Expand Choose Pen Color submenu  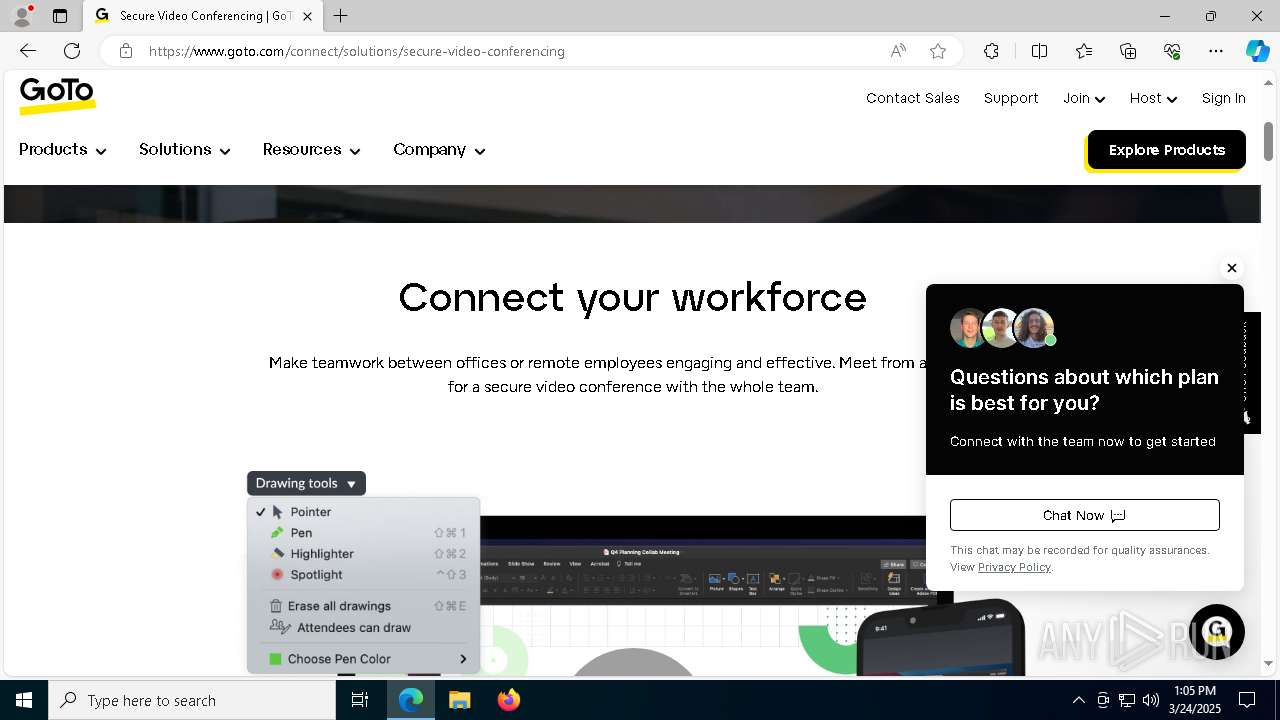coord(463,659)
